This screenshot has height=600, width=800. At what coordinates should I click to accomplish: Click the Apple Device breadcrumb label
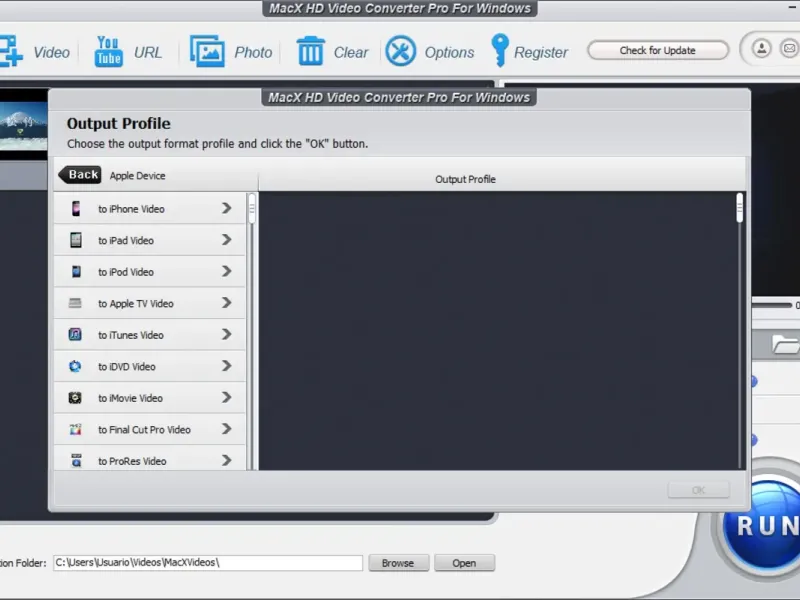coord(137,176)
